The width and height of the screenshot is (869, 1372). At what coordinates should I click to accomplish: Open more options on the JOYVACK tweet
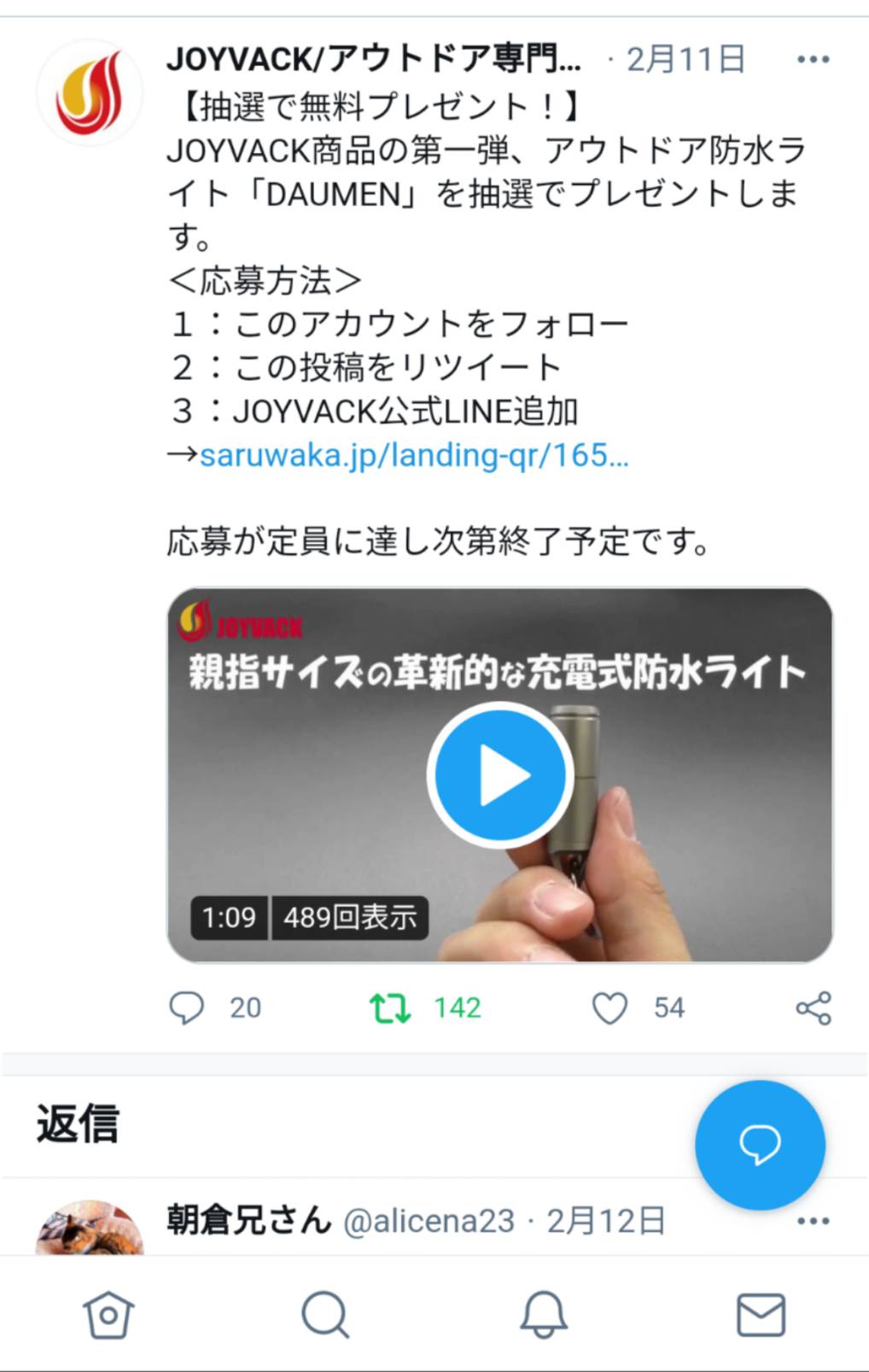point(813,60)
